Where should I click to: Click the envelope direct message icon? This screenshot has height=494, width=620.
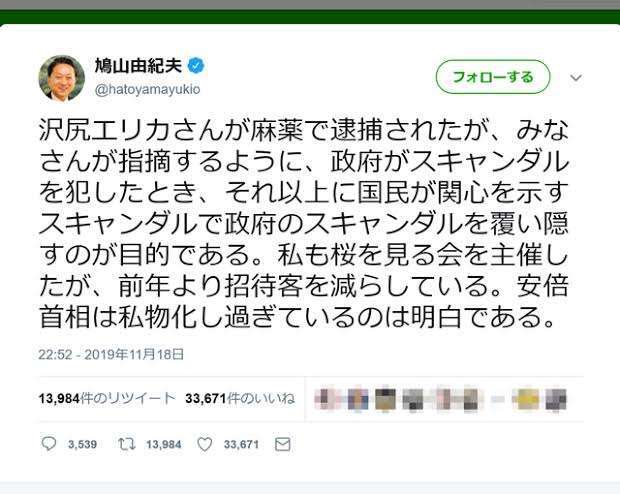pos(283,445)
